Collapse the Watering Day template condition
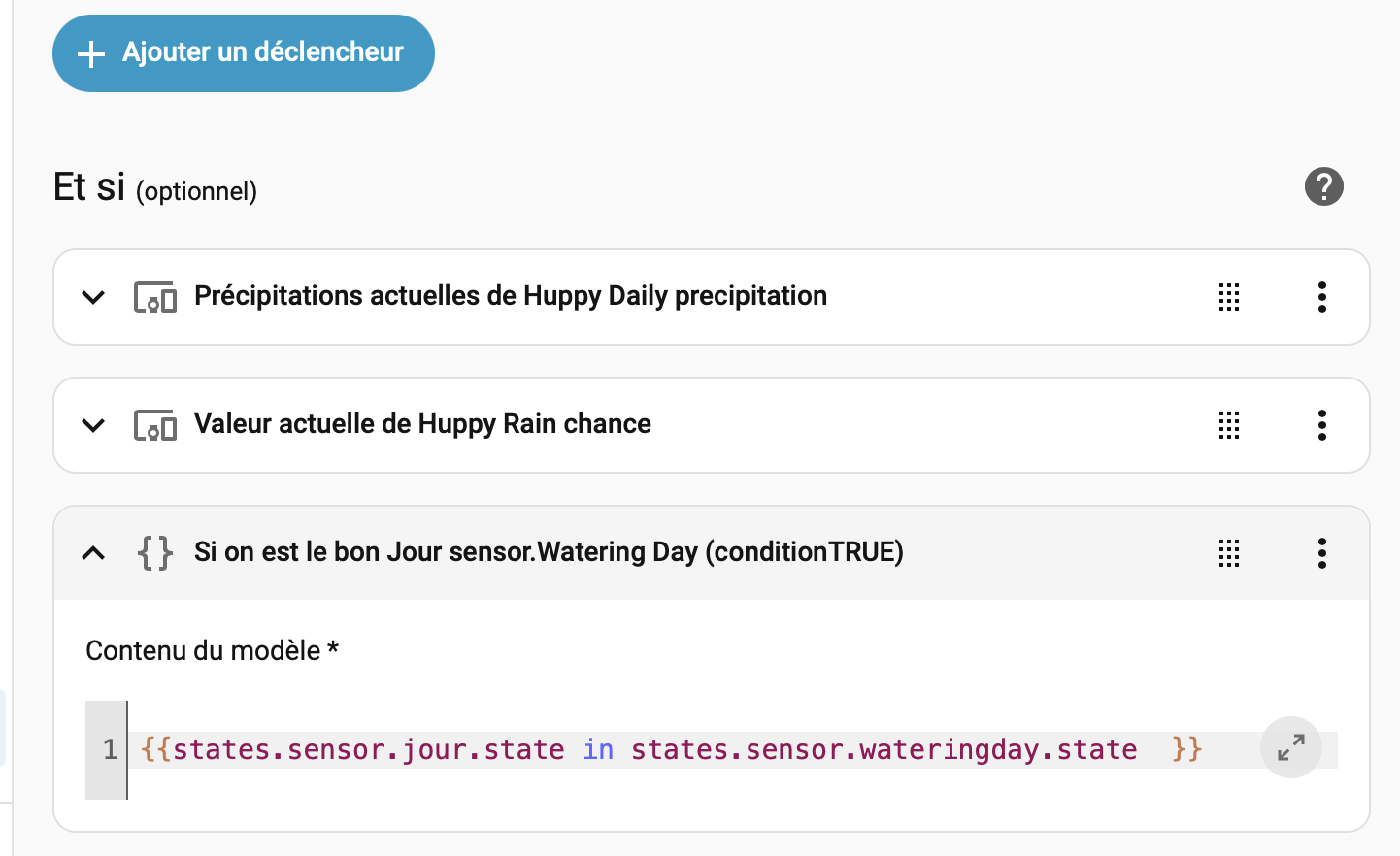 tap(93, 553)
